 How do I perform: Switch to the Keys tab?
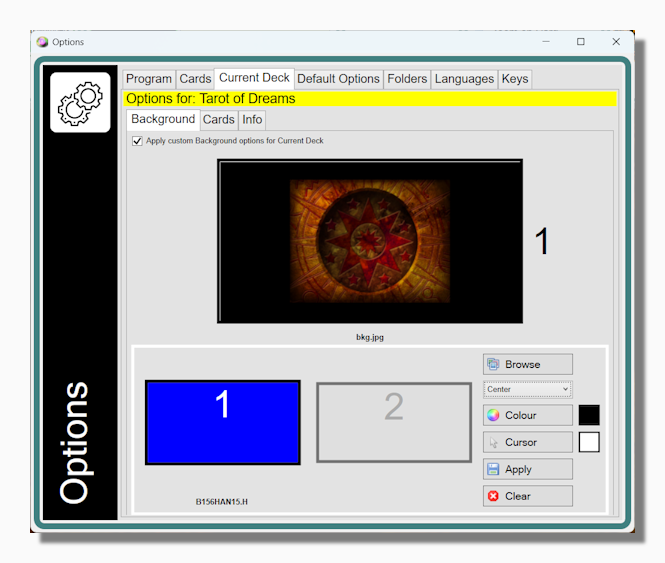515,79
